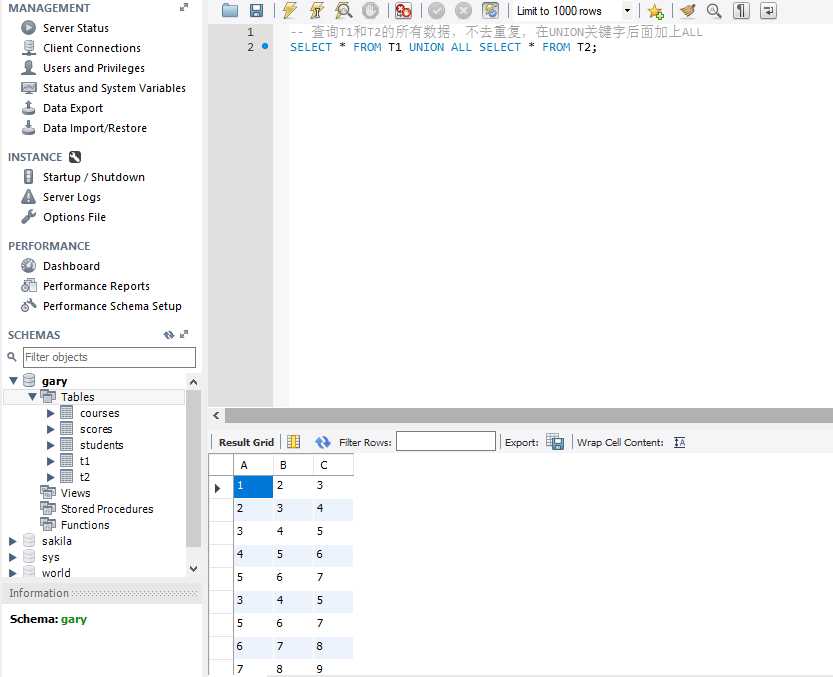Toggle breakpoint dot on line 2
Screen dimensions: 833x677
[265, 46]
